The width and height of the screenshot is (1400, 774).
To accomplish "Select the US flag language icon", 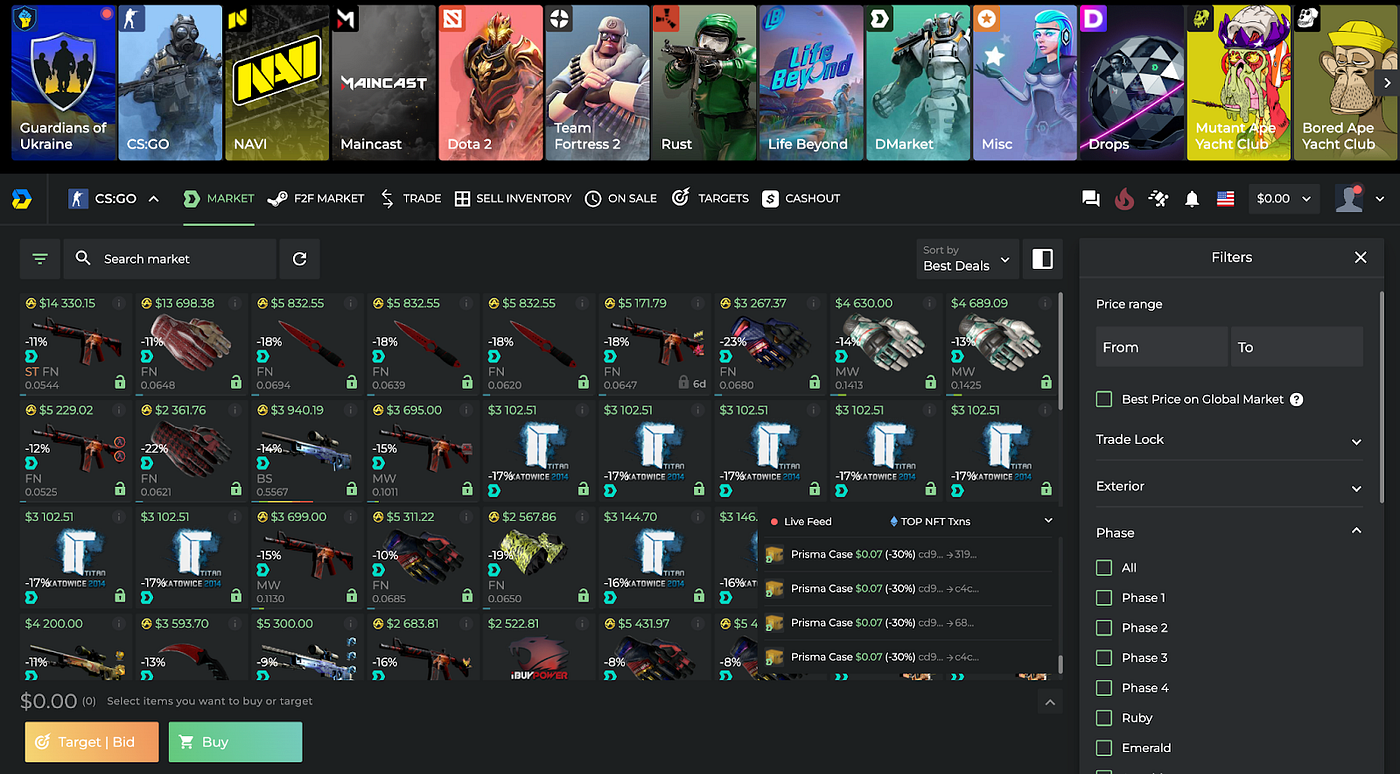I will click(1225, 199).
